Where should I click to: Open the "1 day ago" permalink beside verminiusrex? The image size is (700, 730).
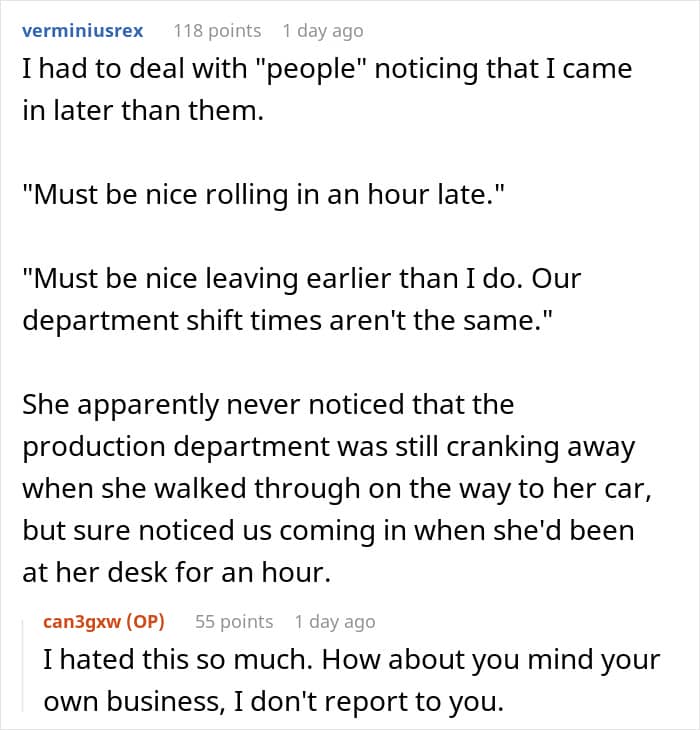(x=323, y=31)
